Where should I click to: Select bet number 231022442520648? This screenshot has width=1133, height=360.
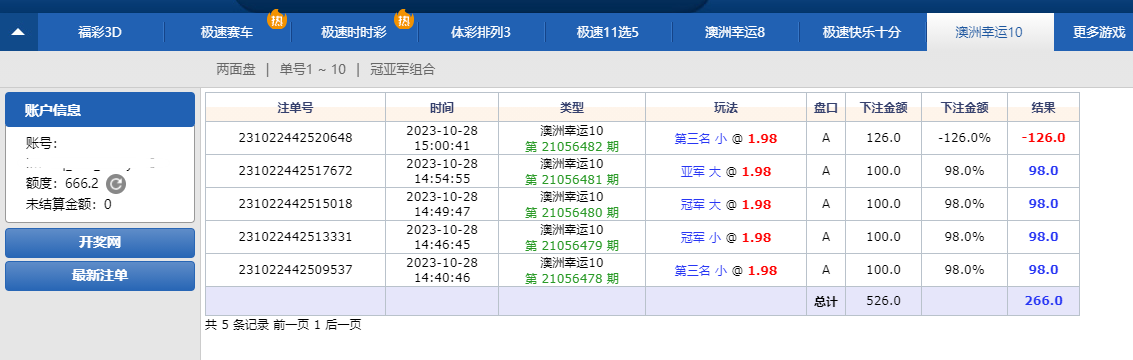[296, 138]
